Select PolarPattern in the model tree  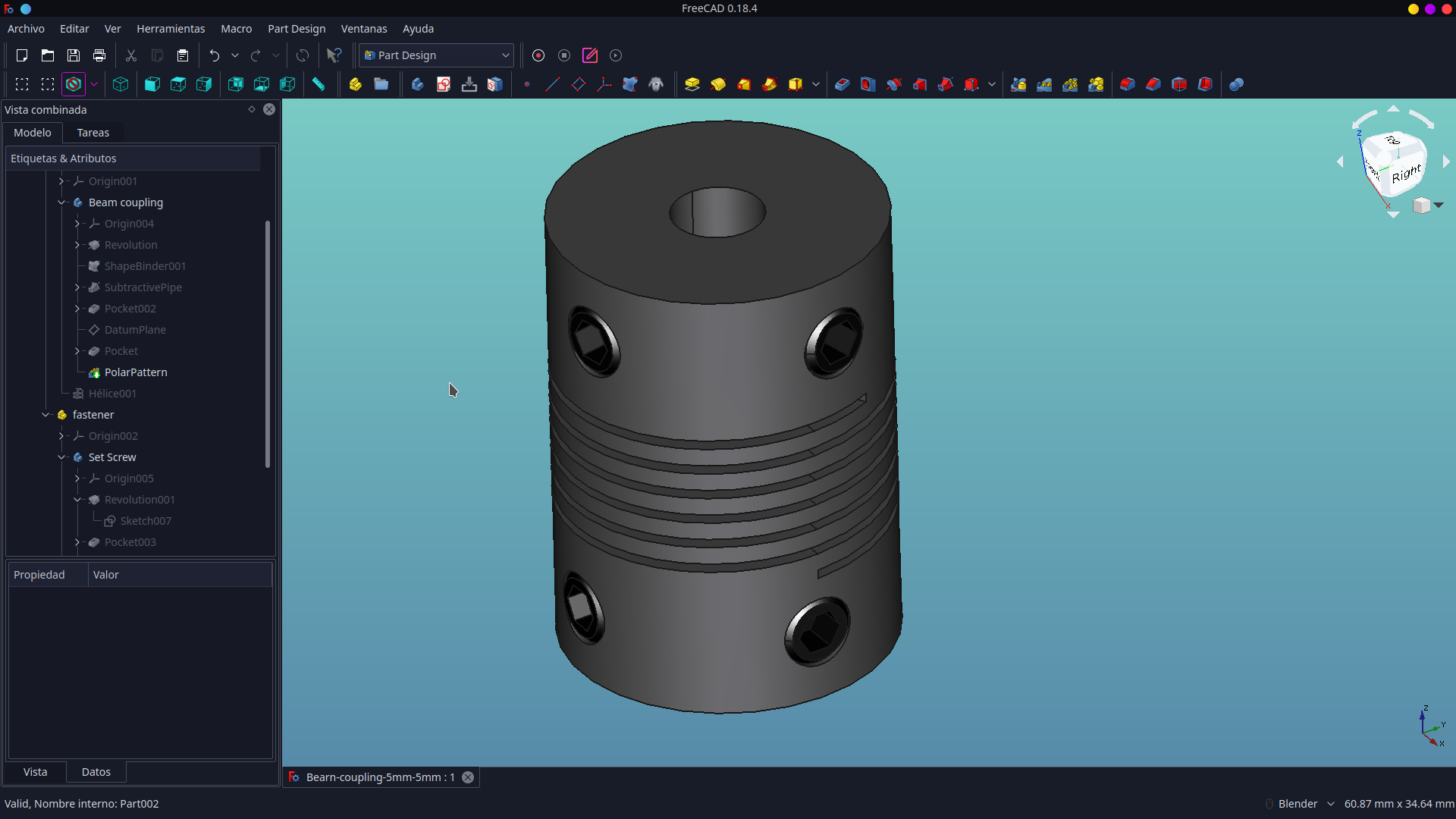pyautogui.click(x=136, y=372)
